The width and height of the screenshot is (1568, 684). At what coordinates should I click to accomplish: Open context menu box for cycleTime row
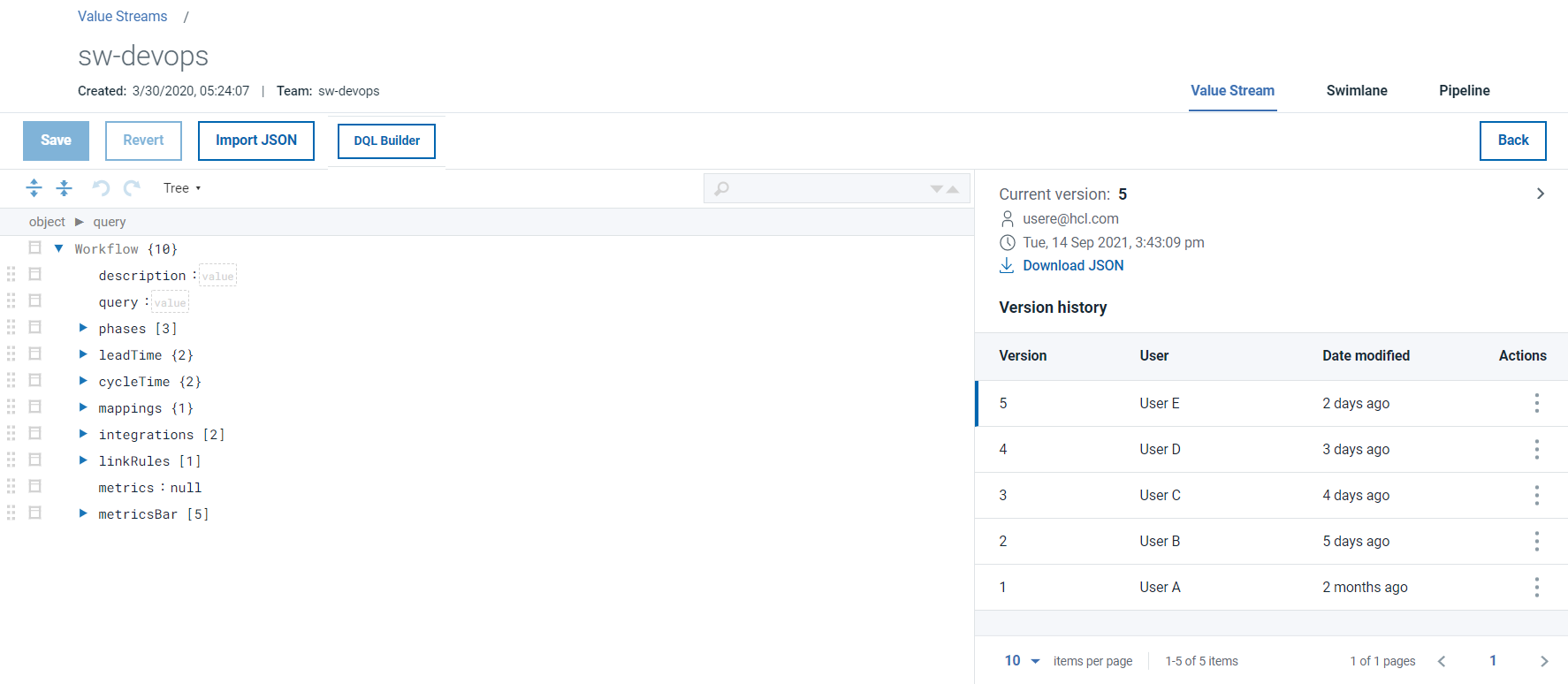35,380
